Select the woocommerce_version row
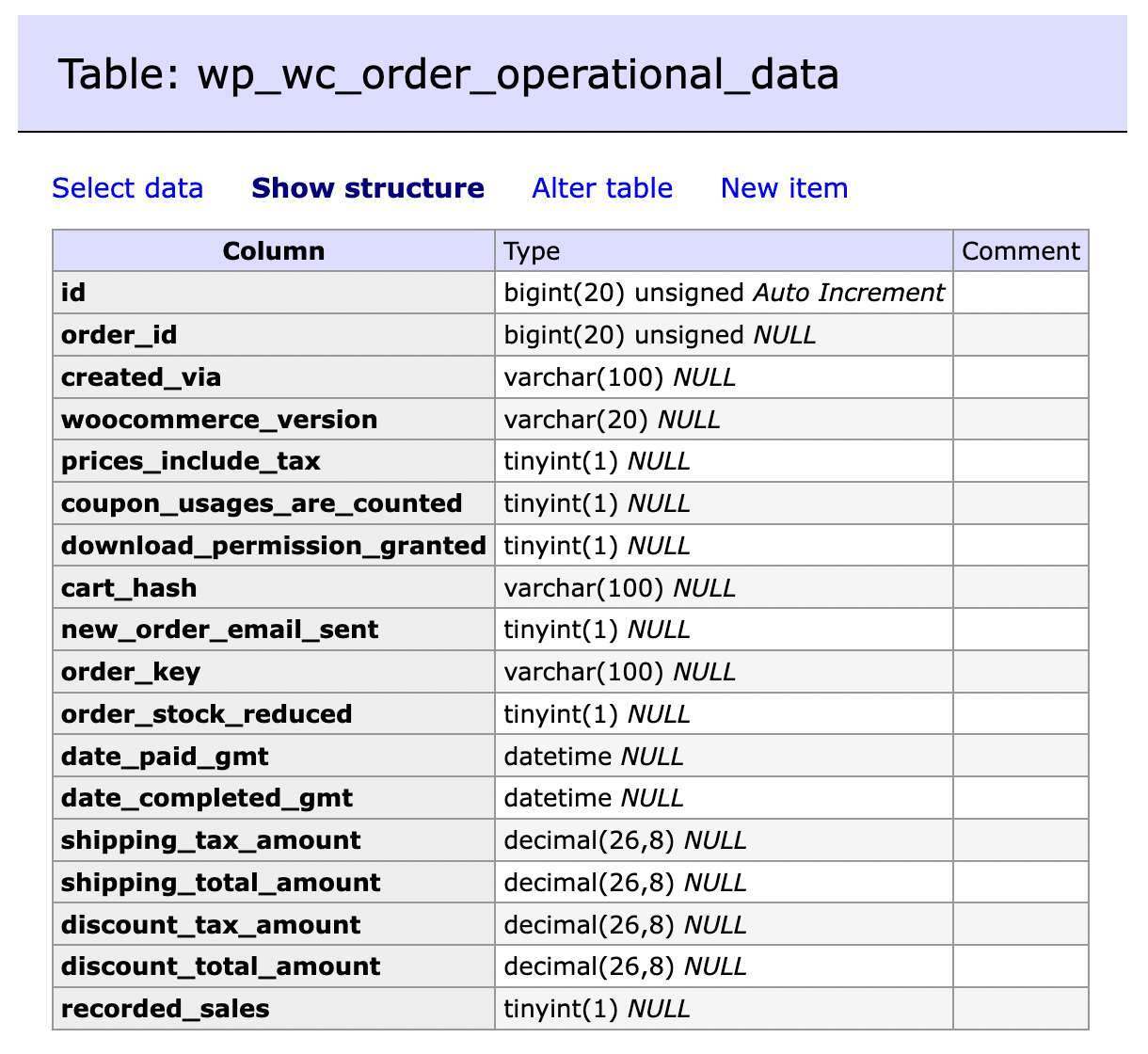Viewport: 1148px width, 1054px height. [218, 419]
